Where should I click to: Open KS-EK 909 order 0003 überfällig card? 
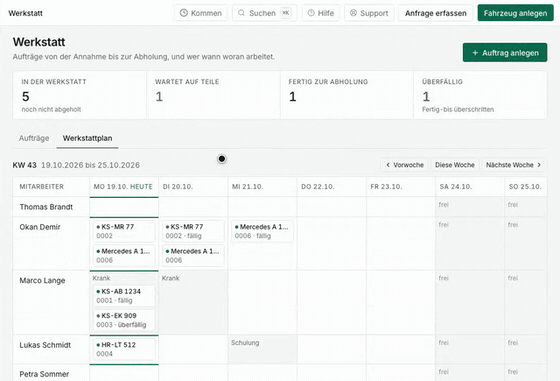click(x=124, y=320)
